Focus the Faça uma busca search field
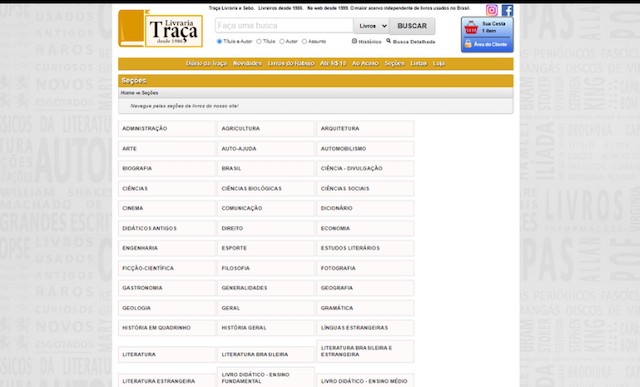This screenshot has width=640, height=387. tap(284, 25)
